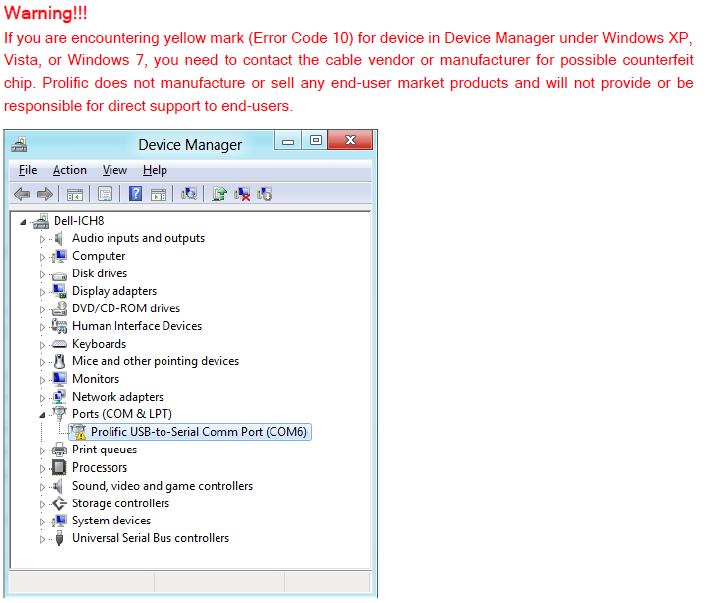Collapse the Ports (COM & LPT) node

coord(42,415)
